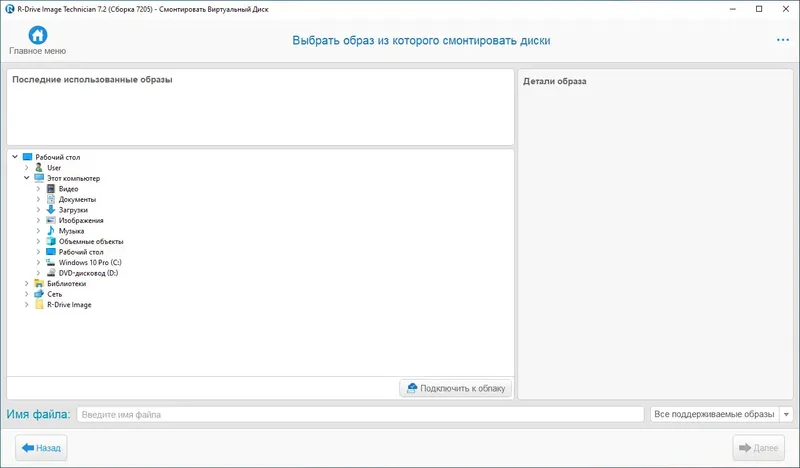
Task: Go to the main menu via home icon
Action: pyautogui.click(x=38, y=35)
